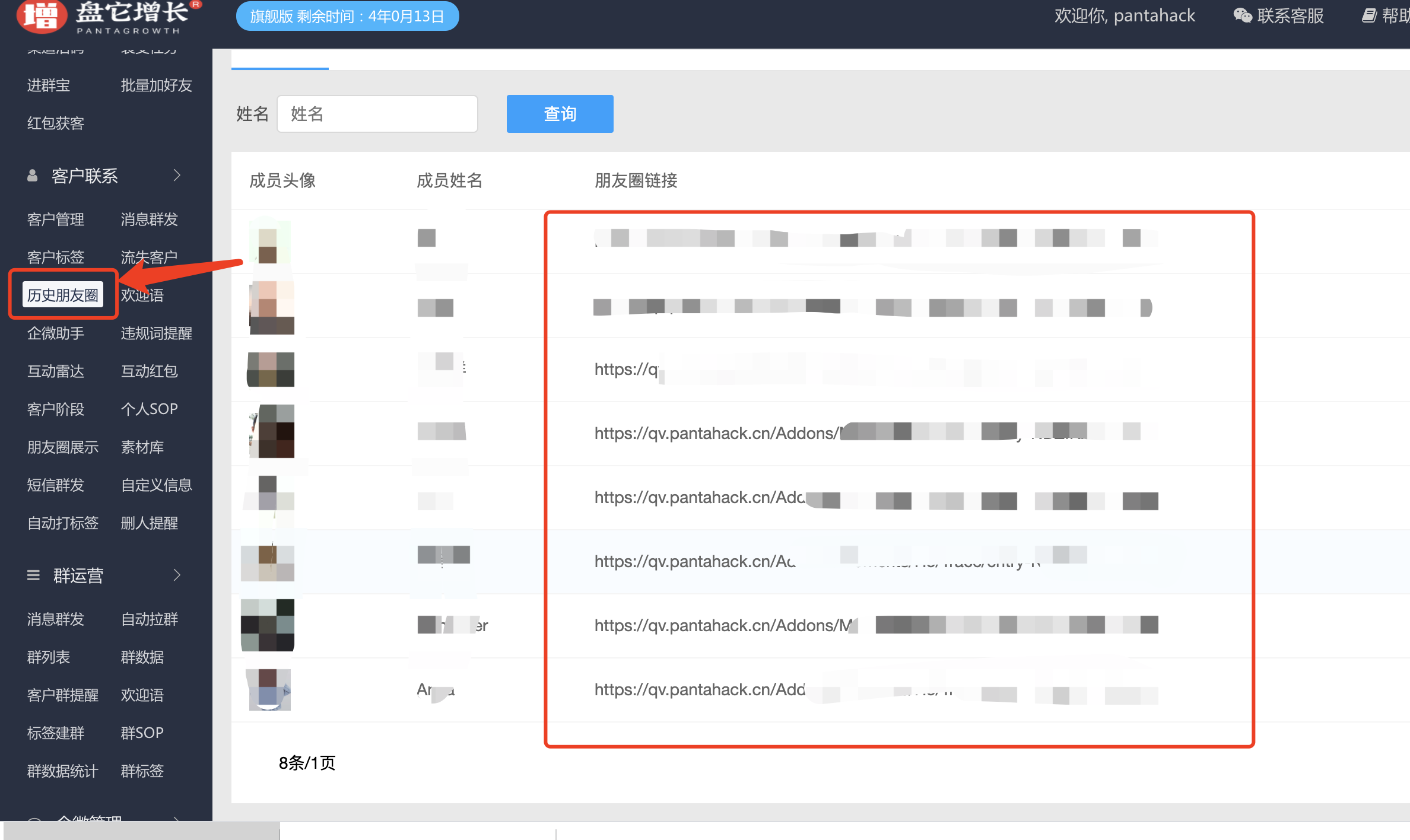Click the 客户联系 person icon
The width and height of the screenshot is (1410, 840).
[33, 176]
